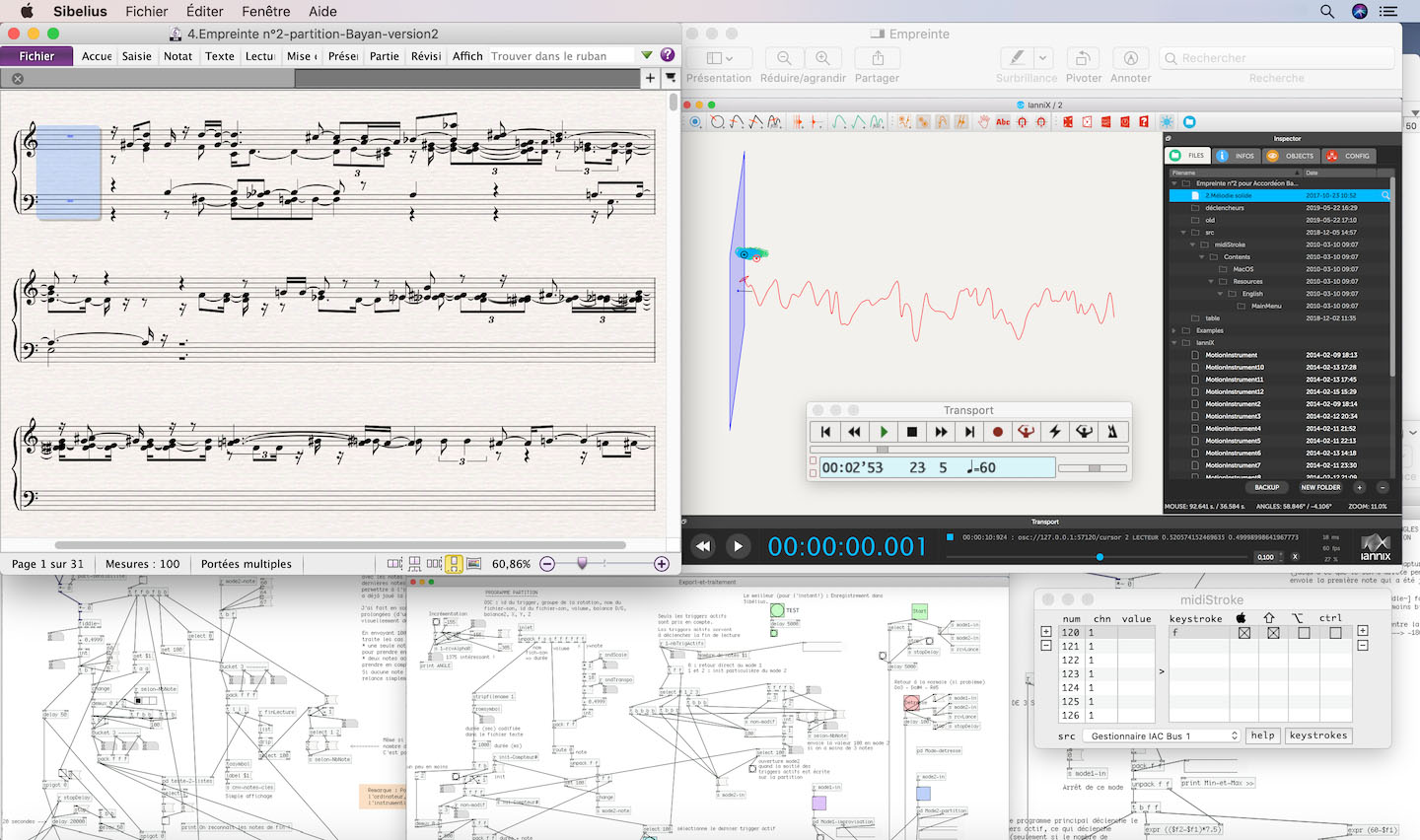Screen dimensions: 1420x840
Task: Toggle upper small checkbox left of Transport timecode
Action: click(814, 461)
